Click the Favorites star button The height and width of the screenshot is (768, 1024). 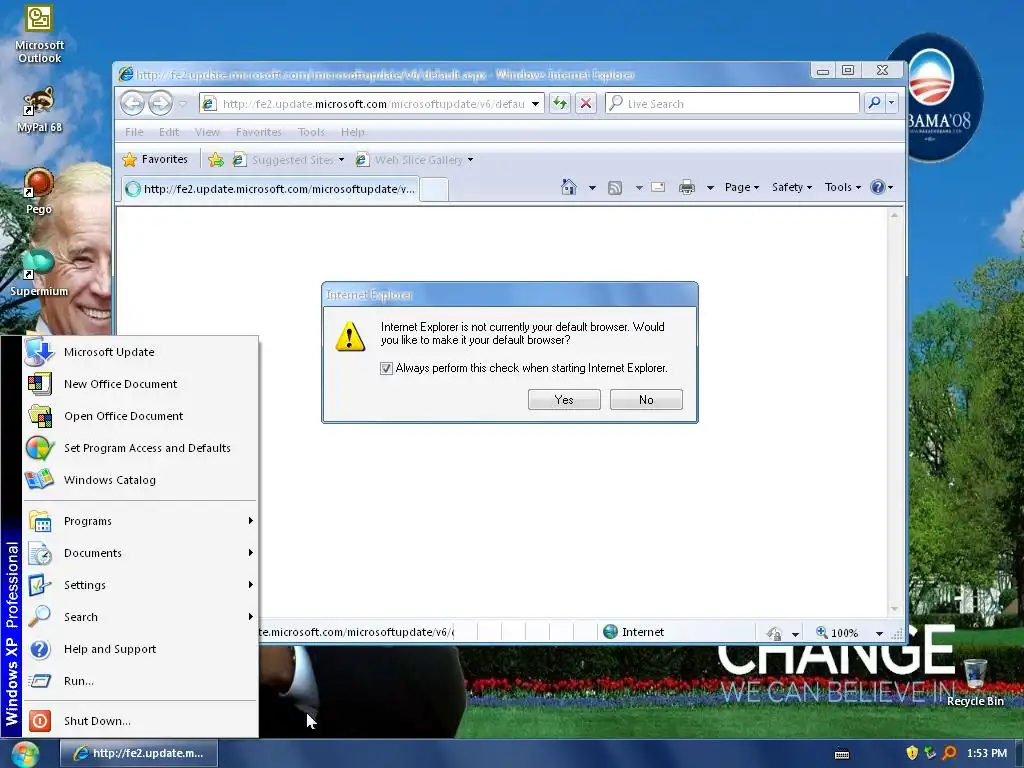(x=155, y=159)
